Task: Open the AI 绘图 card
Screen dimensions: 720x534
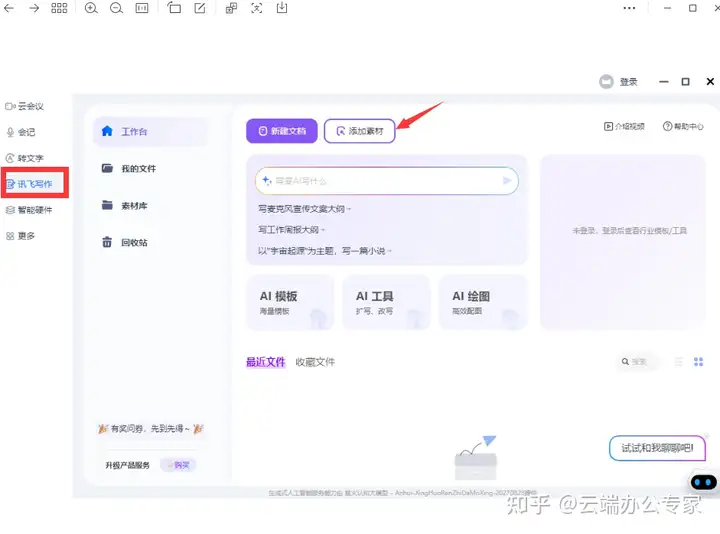Action: [483, 303]
